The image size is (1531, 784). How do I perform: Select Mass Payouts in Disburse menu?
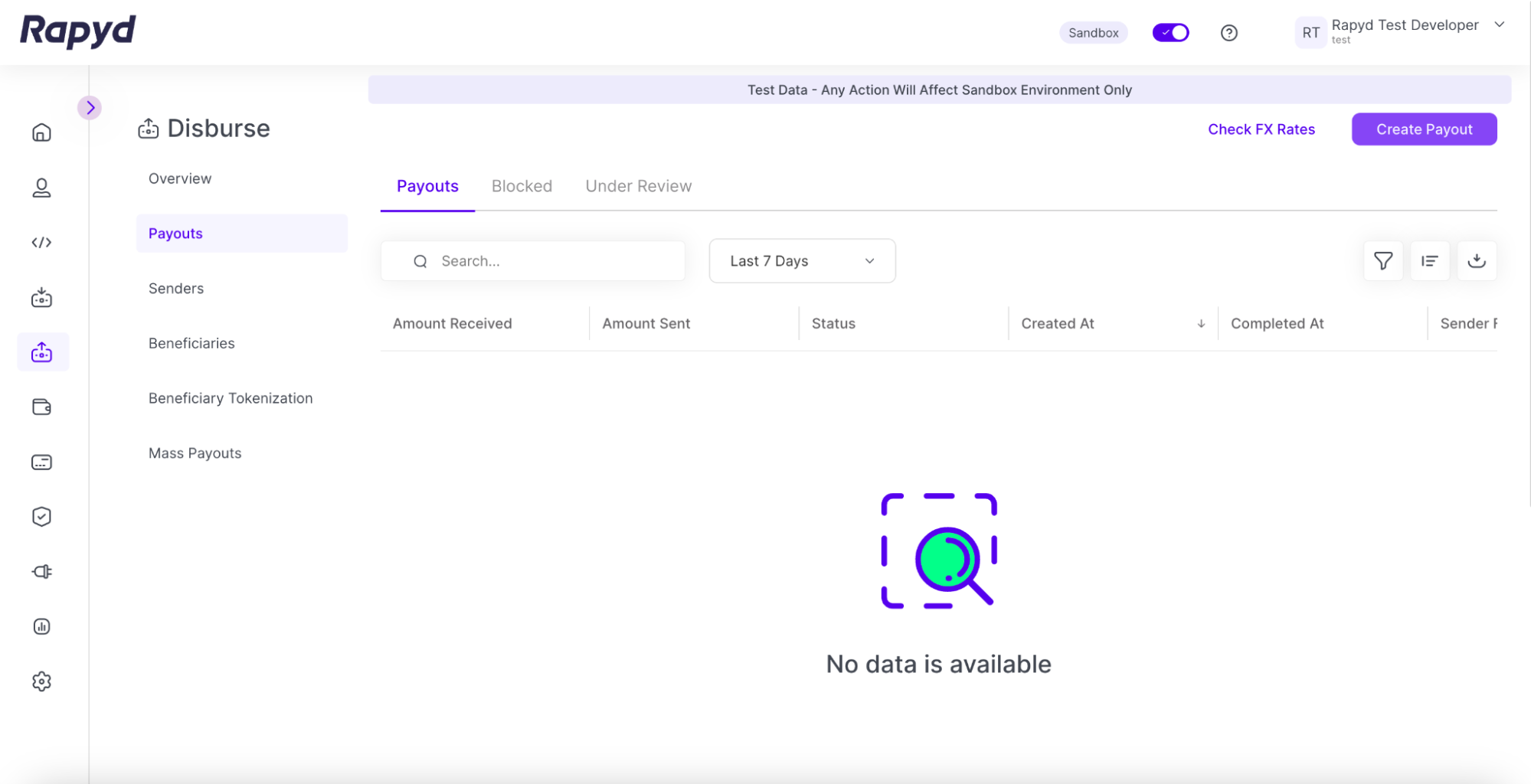(195, 453)
